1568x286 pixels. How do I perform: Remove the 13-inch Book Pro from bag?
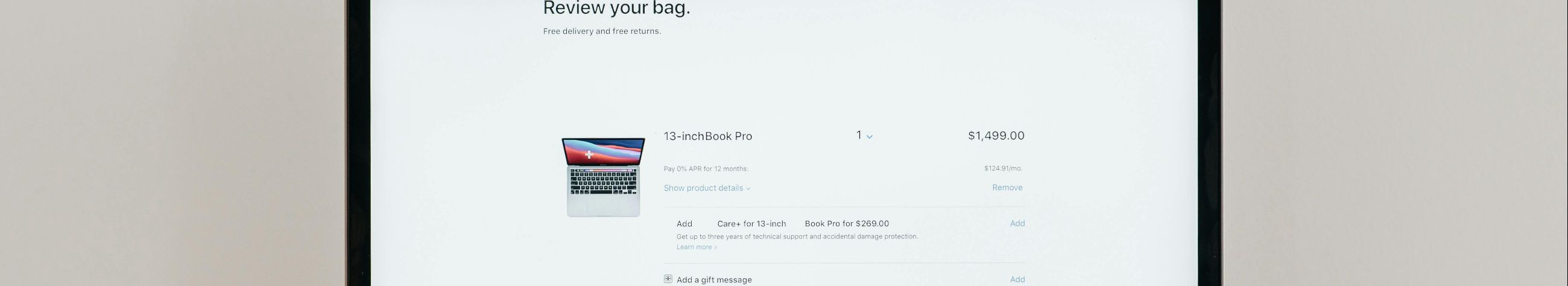(1007, 188)
